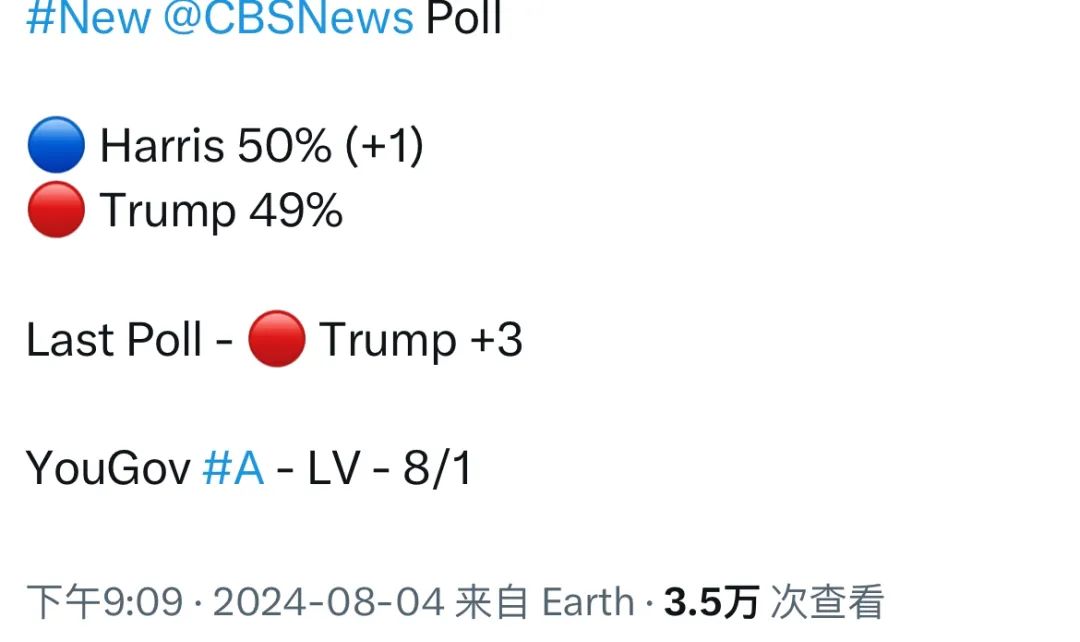The height and width of the screenshot is (642, 1080).
Task: Click the 3.5万 view count
Action: coord(712,601)
